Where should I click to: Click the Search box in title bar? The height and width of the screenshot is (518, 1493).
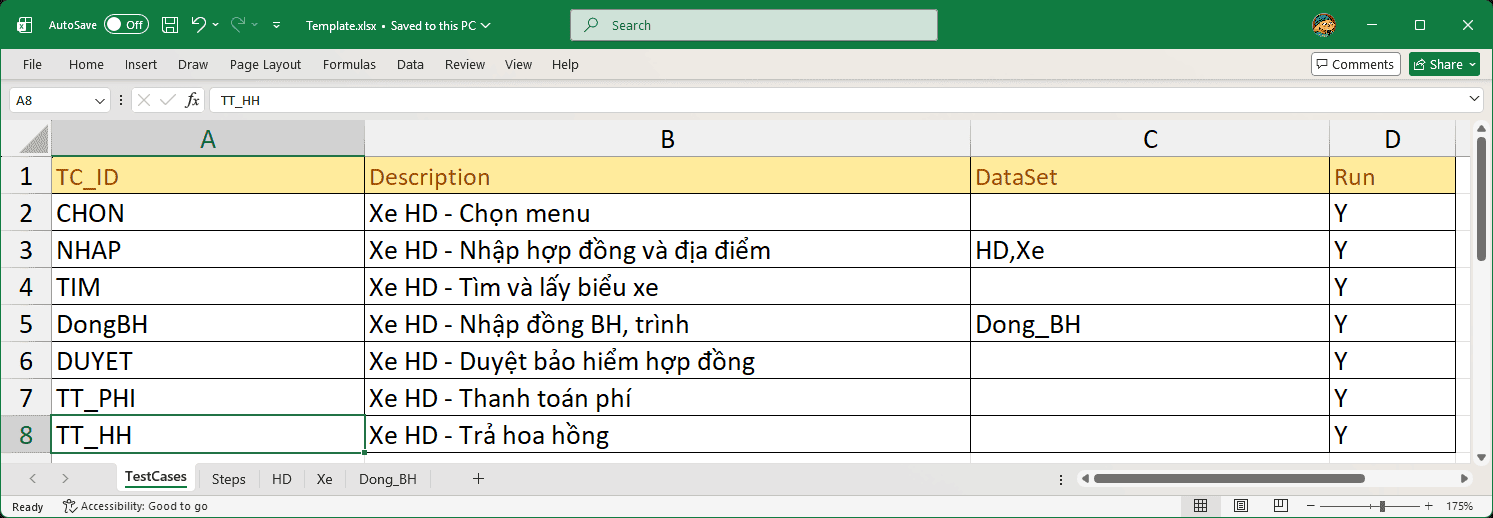[754, 25]
